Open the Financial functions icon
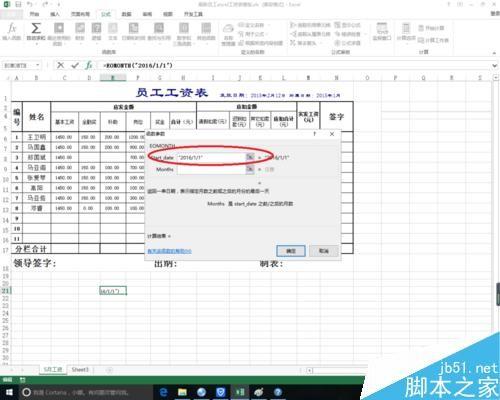Screen dimensions: 500x400 click(80, 32)
